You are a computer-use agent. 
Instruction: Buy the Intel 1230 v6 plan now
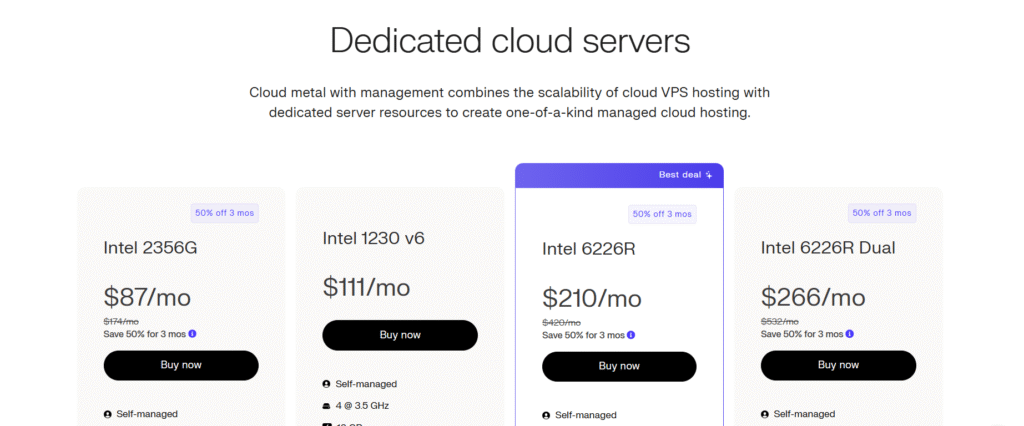pos(400,335)
